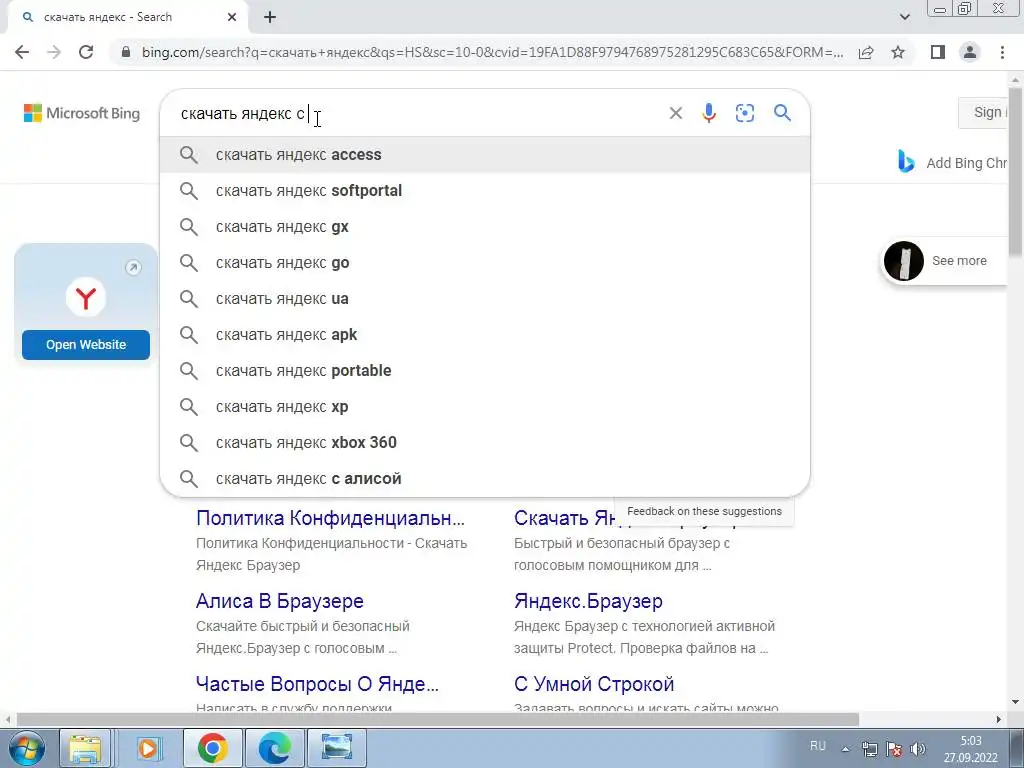Click the Sign in button

[x=983, y=113]
